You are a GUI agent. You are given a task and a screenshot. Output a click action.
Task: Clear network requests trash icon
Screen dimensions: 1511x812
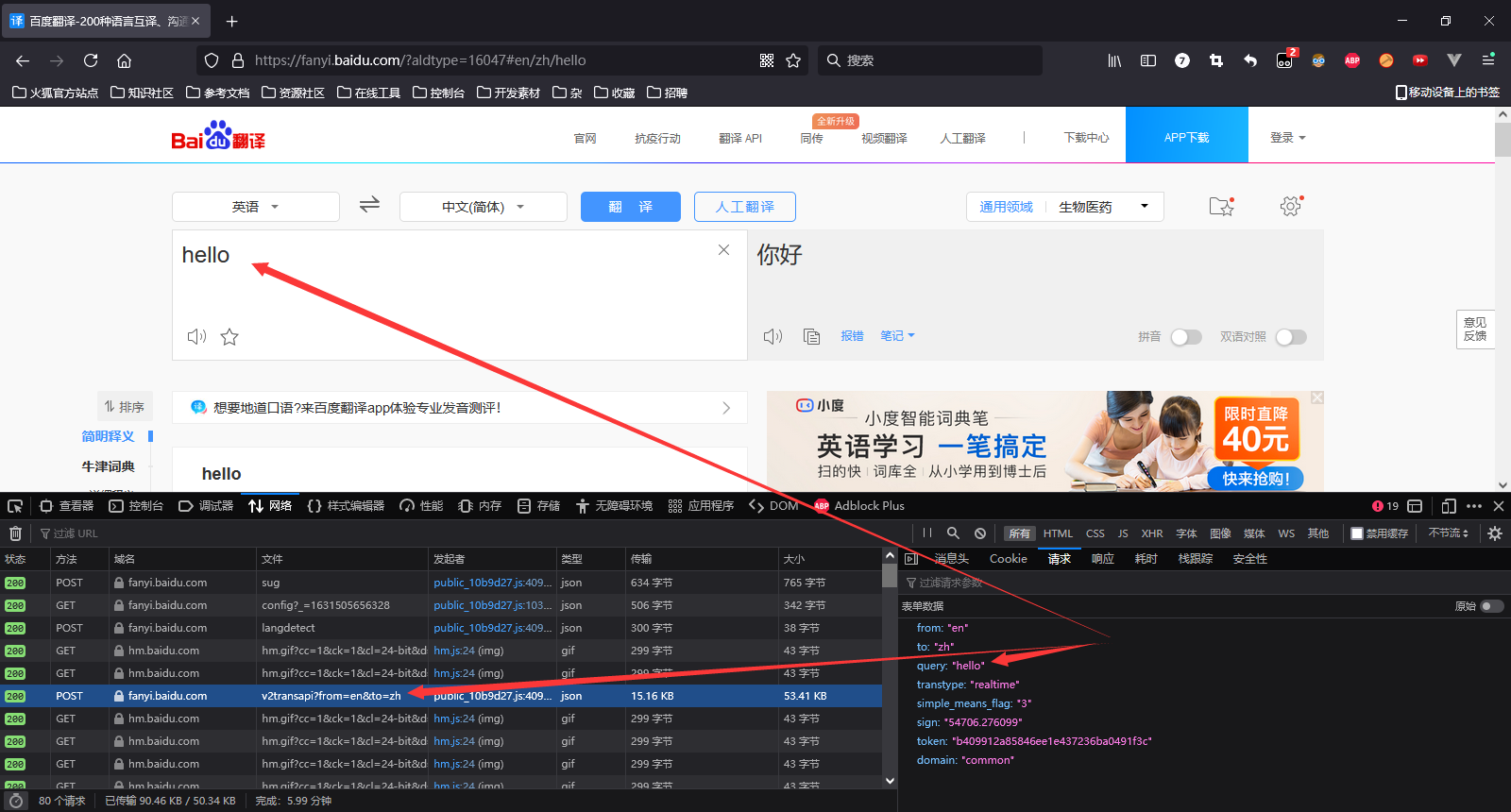pos(15,533)
